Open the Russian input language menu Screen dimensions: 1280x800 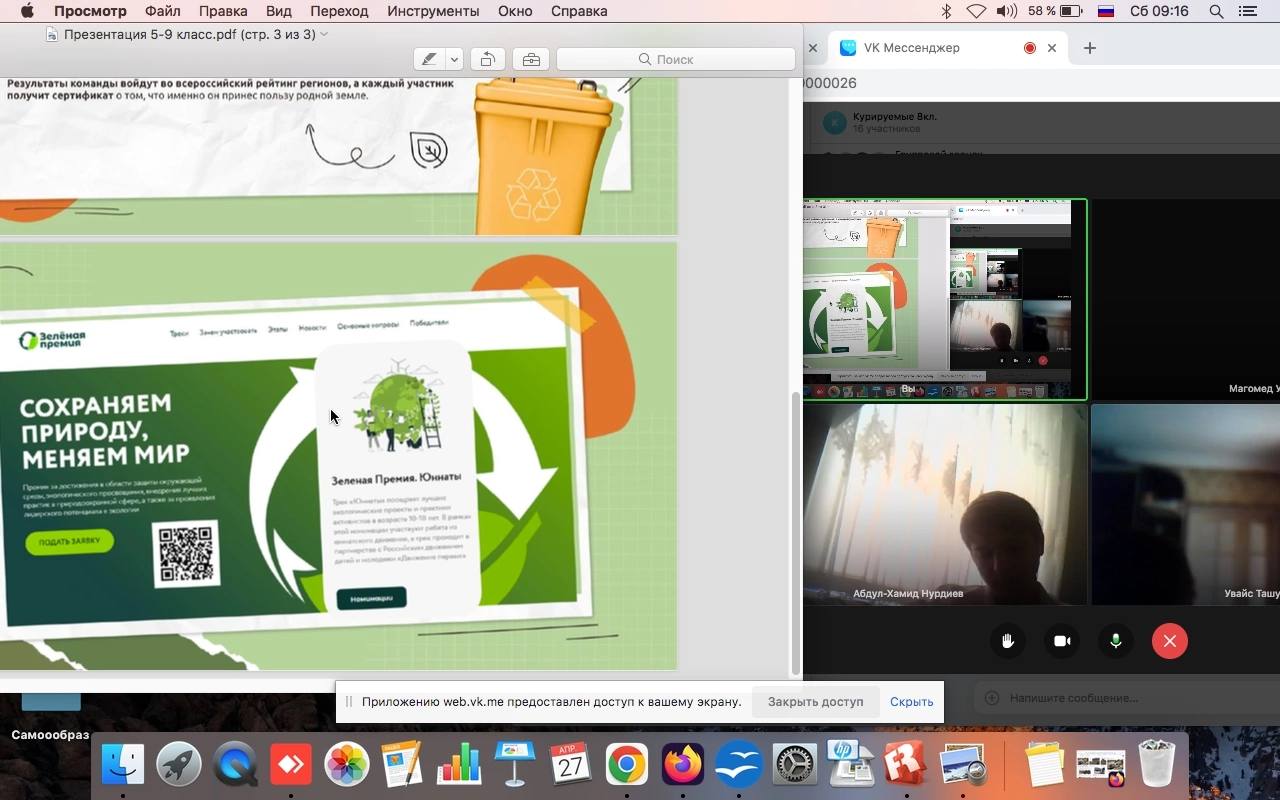[x=1106, y=11]
